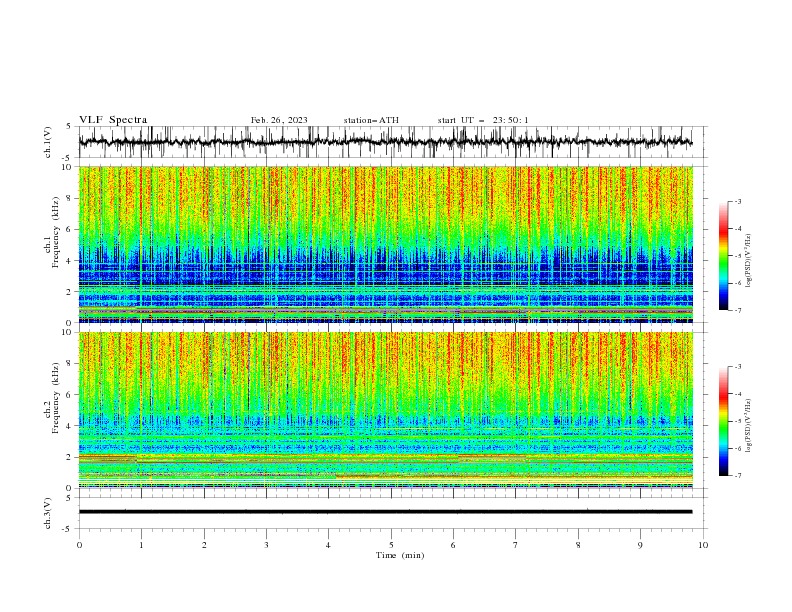Click the "-3" tick on ch.1 colorbar
The width and height of the screenshot is (792, 612).
tap(738, 201)
